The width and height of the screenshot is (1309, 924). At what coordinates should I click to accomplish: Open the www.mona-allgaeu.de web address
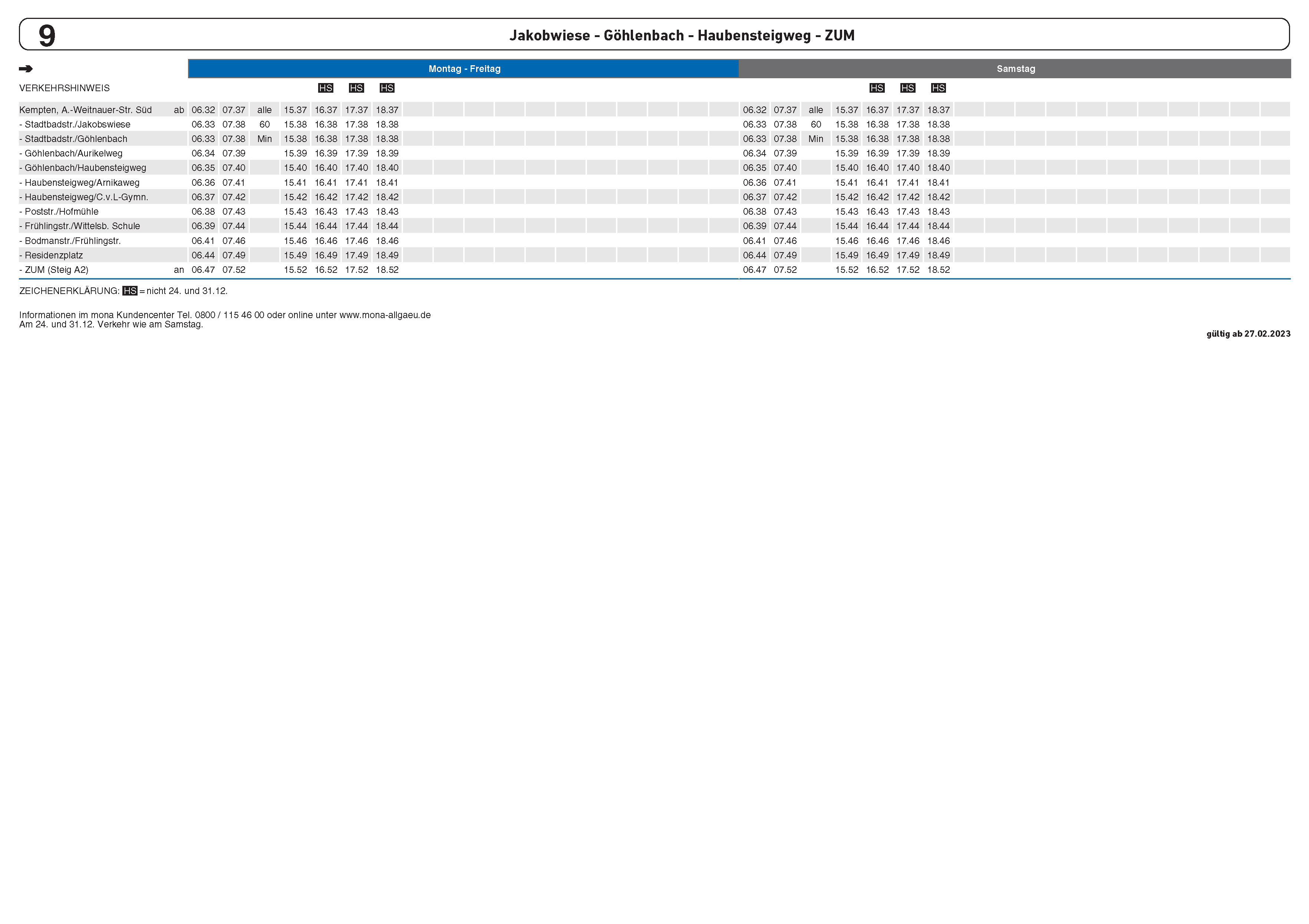click(x=385, y=315)
